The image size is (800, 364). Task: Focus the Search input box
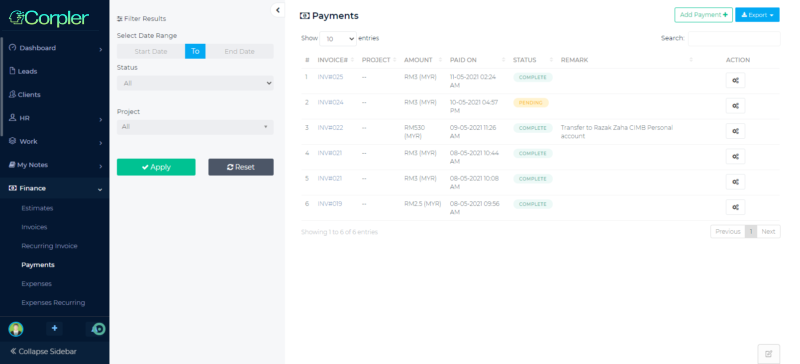(x=734, y=38)
